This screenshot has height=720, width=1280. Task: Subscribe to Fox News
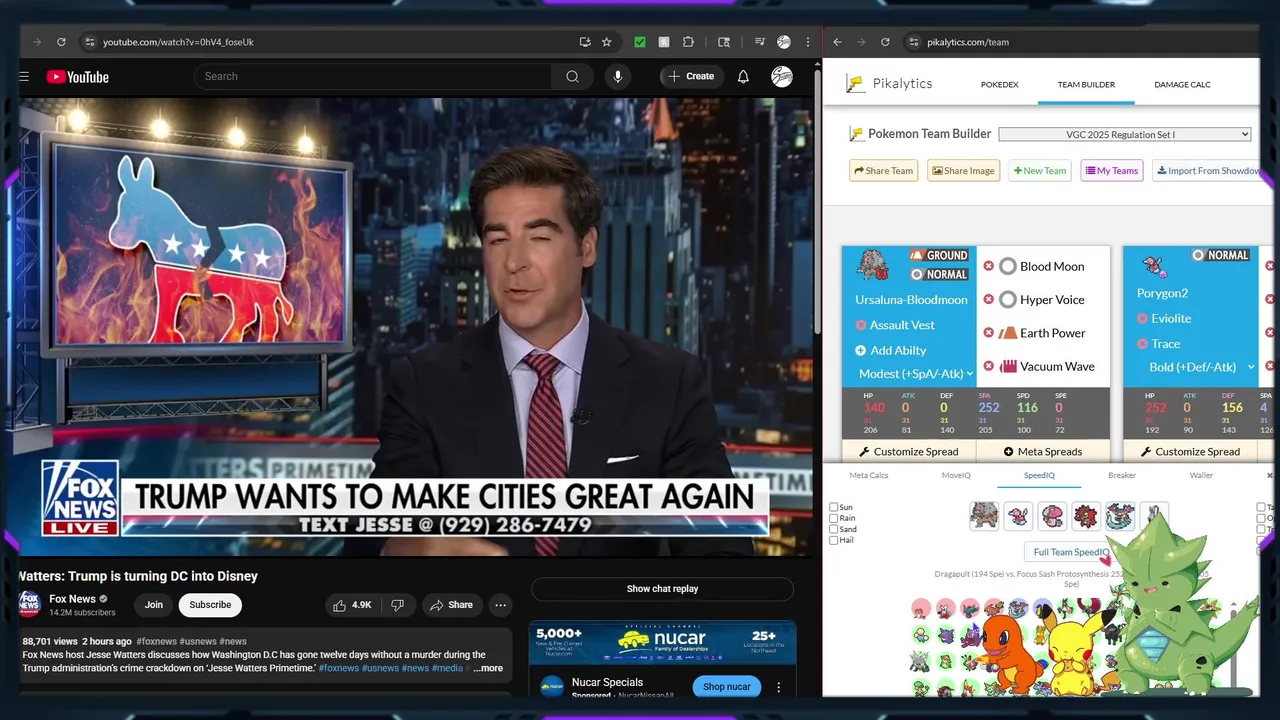pyautogui.click(x=210, y=605)
